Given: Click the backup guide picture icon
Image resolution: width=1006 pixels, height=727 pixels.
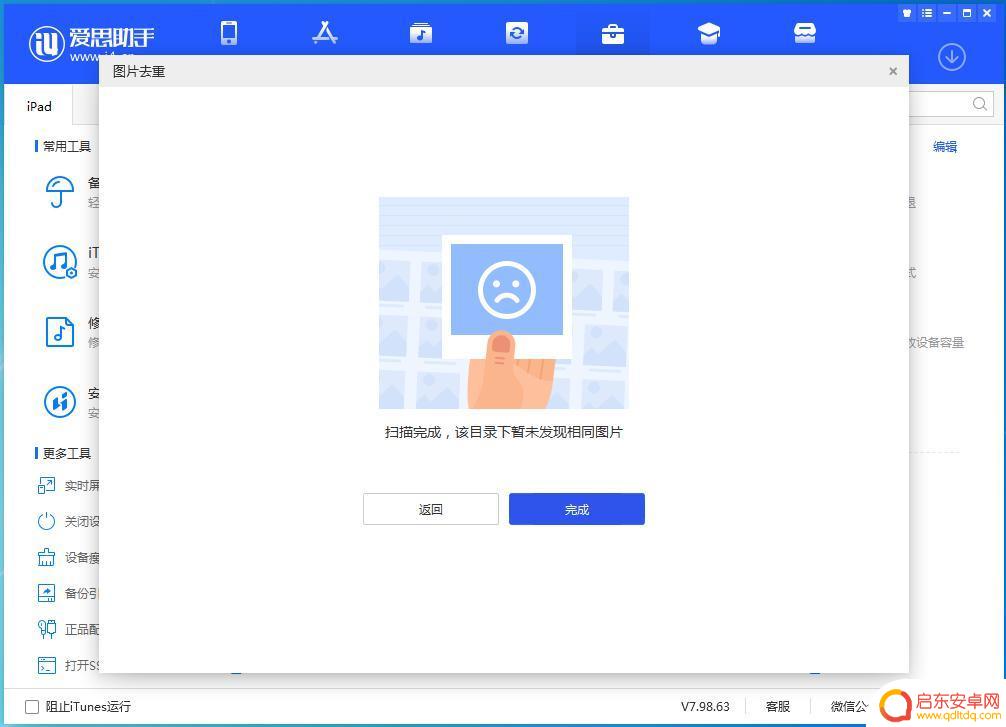Looking at the screenshot, I should [46, 593].
